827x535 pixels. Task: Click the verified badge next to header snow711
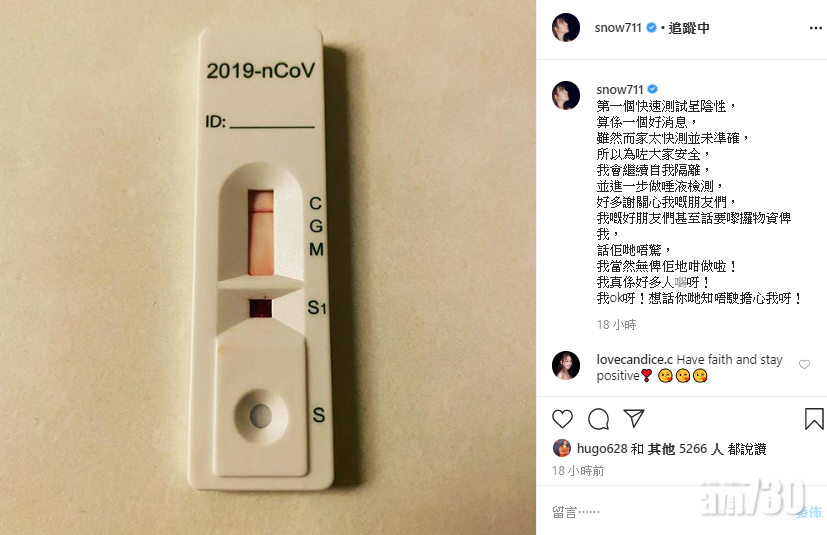coord(651,27)
